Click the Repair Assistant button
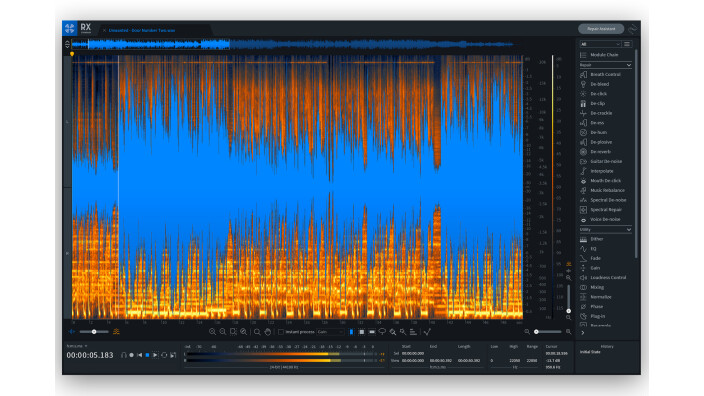The height and width of the screenshot is (396, 704). click(601, 29)
